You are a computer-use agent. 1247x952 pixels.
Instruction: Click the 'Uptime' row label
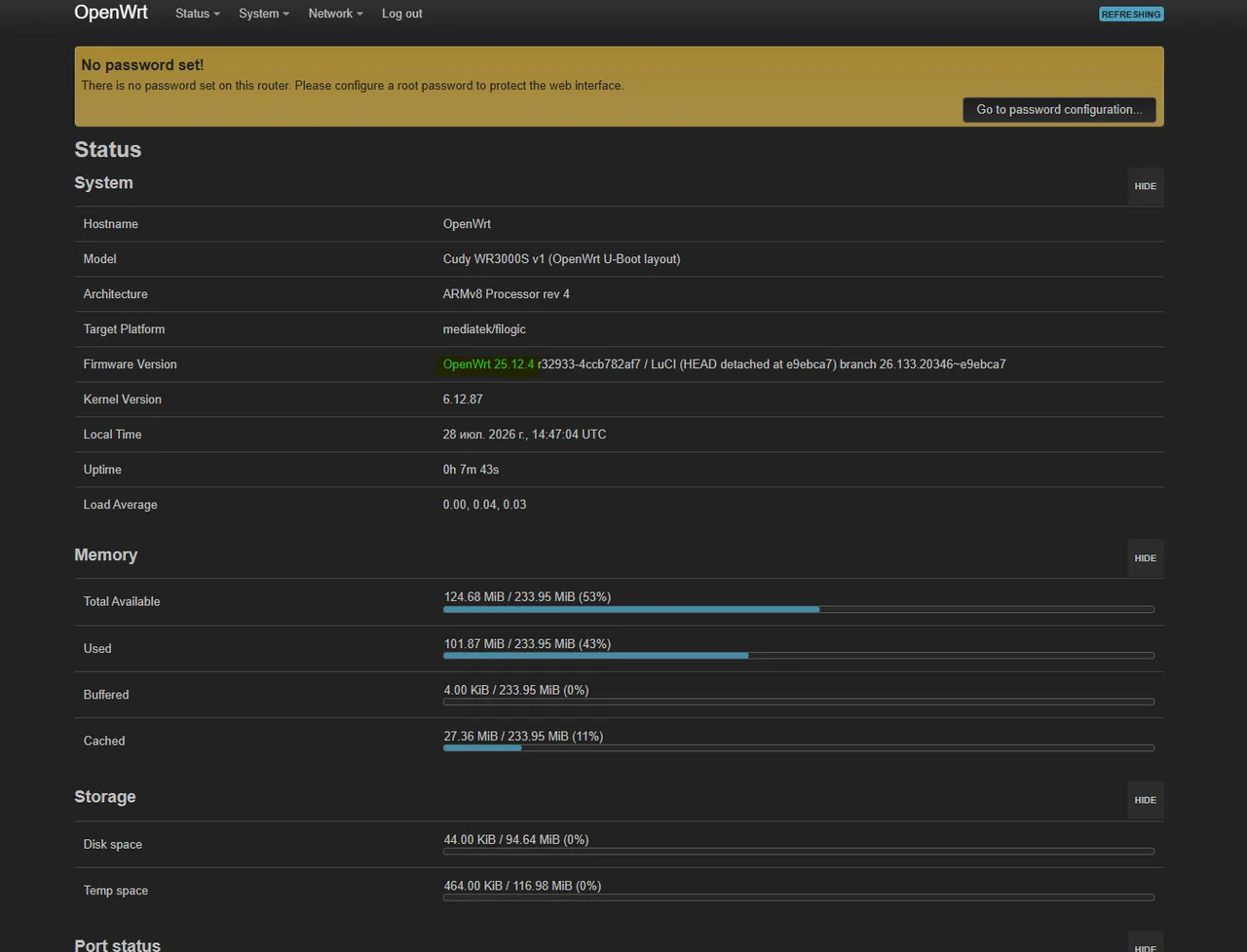(x=102, y=470)
